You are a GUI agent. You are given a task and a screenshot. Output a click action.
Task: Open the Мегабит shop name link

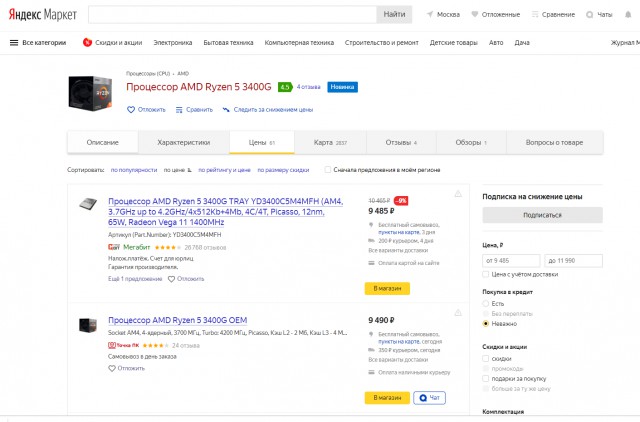pos(137,247)
